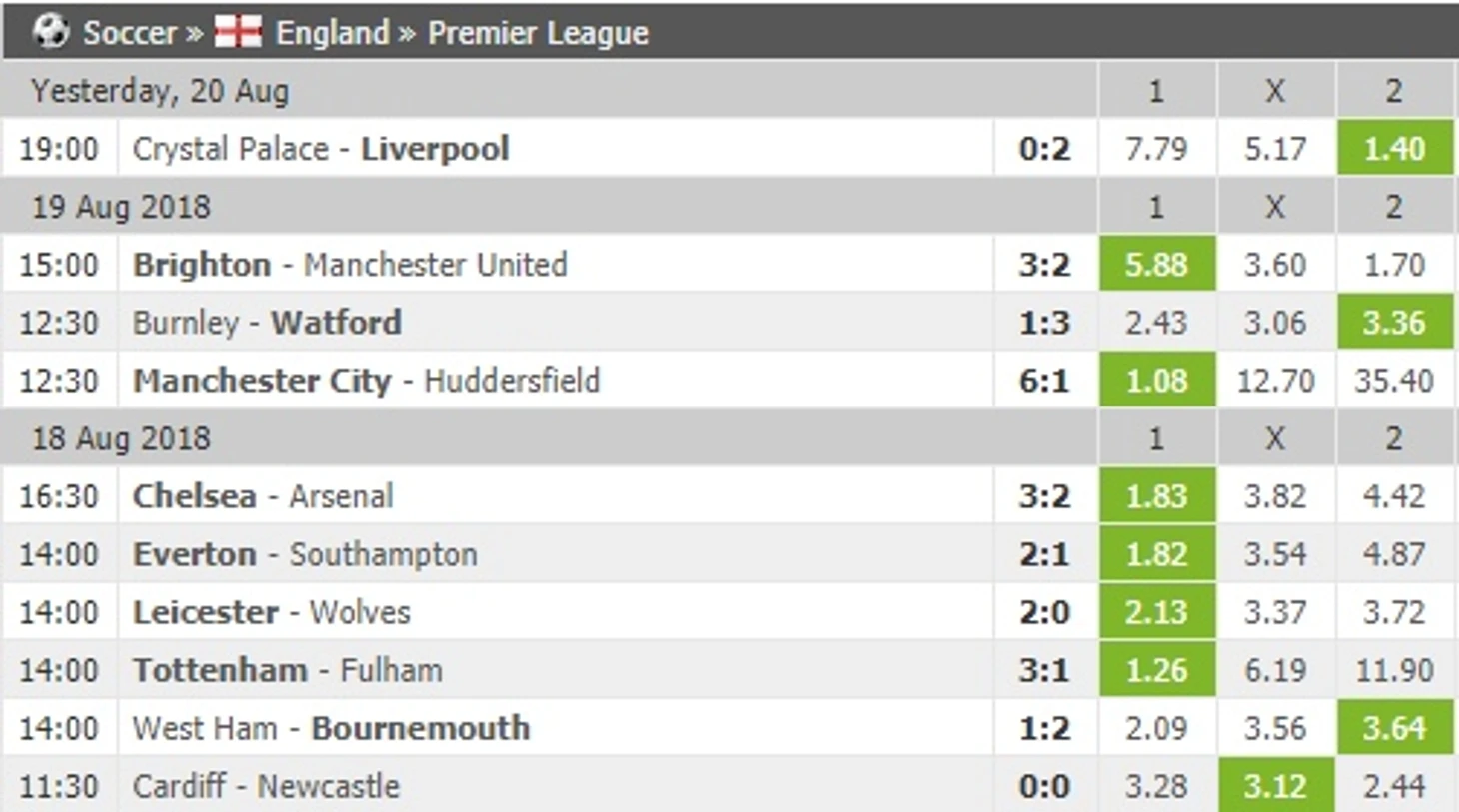Select Liverpool away odds 1.40
Viewport: 1459px width, 812px height.
tap(1395, 148)
